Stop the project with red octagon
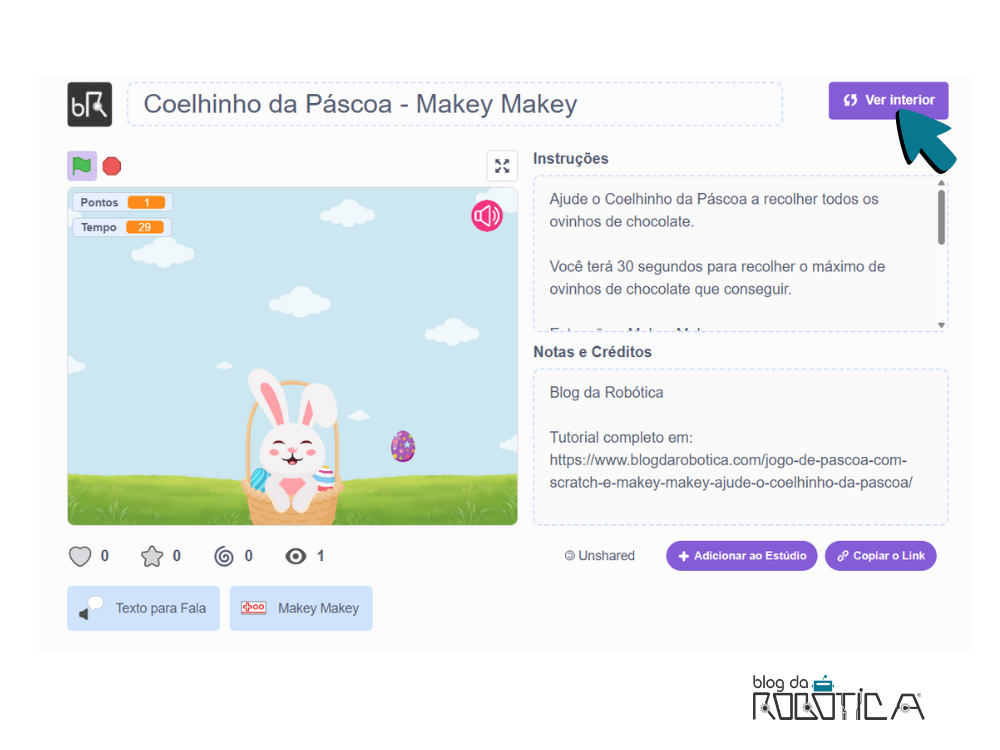 coord(112,166)
